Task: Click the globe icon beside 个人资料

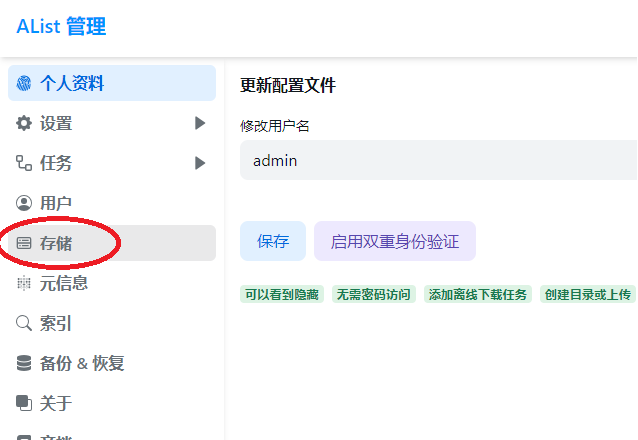Action: [x=24, y=83]
